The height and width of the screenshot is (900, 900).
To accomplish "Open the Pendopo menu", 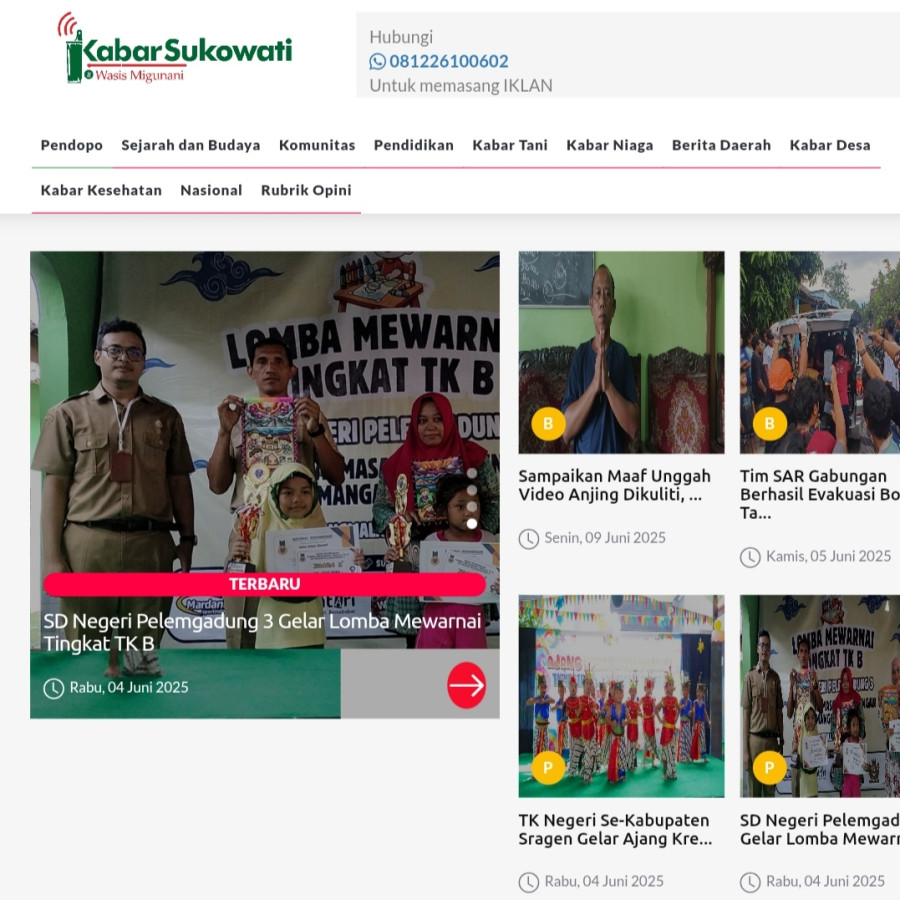I will 72,145.
